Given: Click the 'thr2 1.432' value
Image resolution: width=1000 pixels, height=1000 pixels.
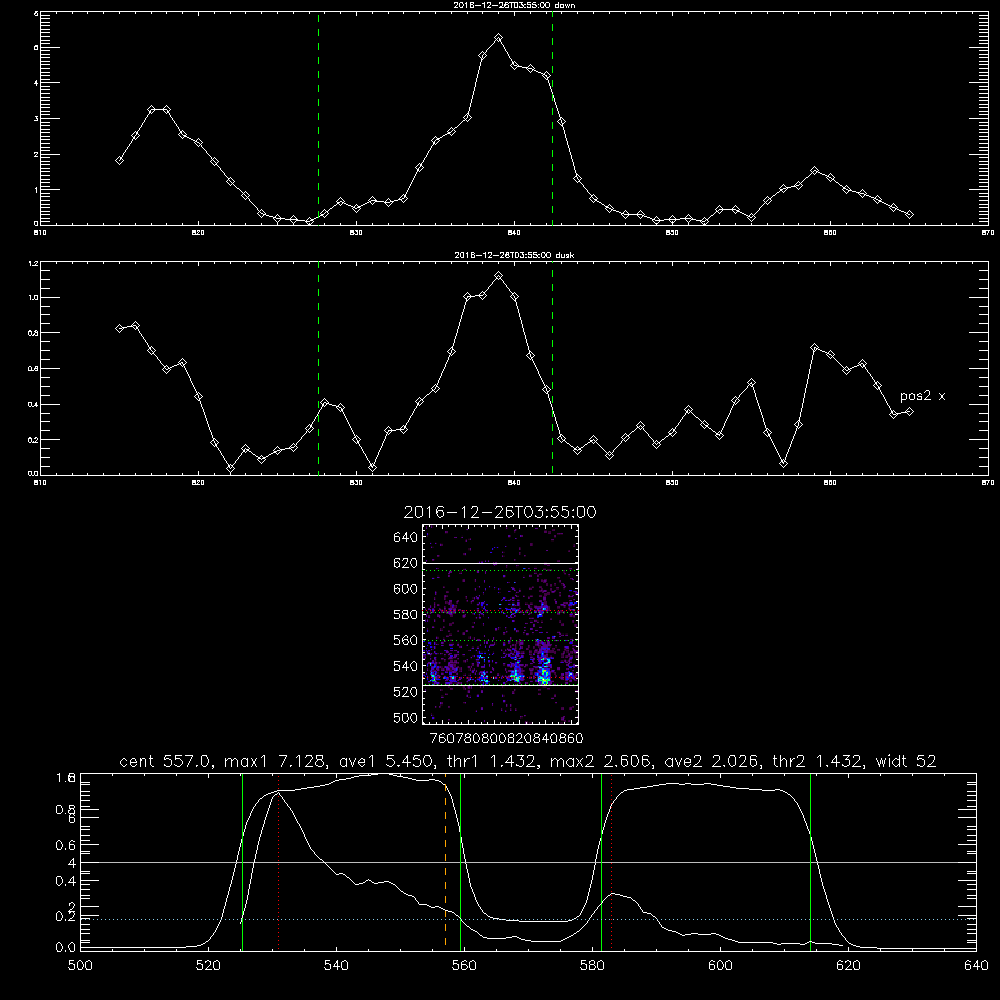Looking at the screenshot, I should [817, 761].
